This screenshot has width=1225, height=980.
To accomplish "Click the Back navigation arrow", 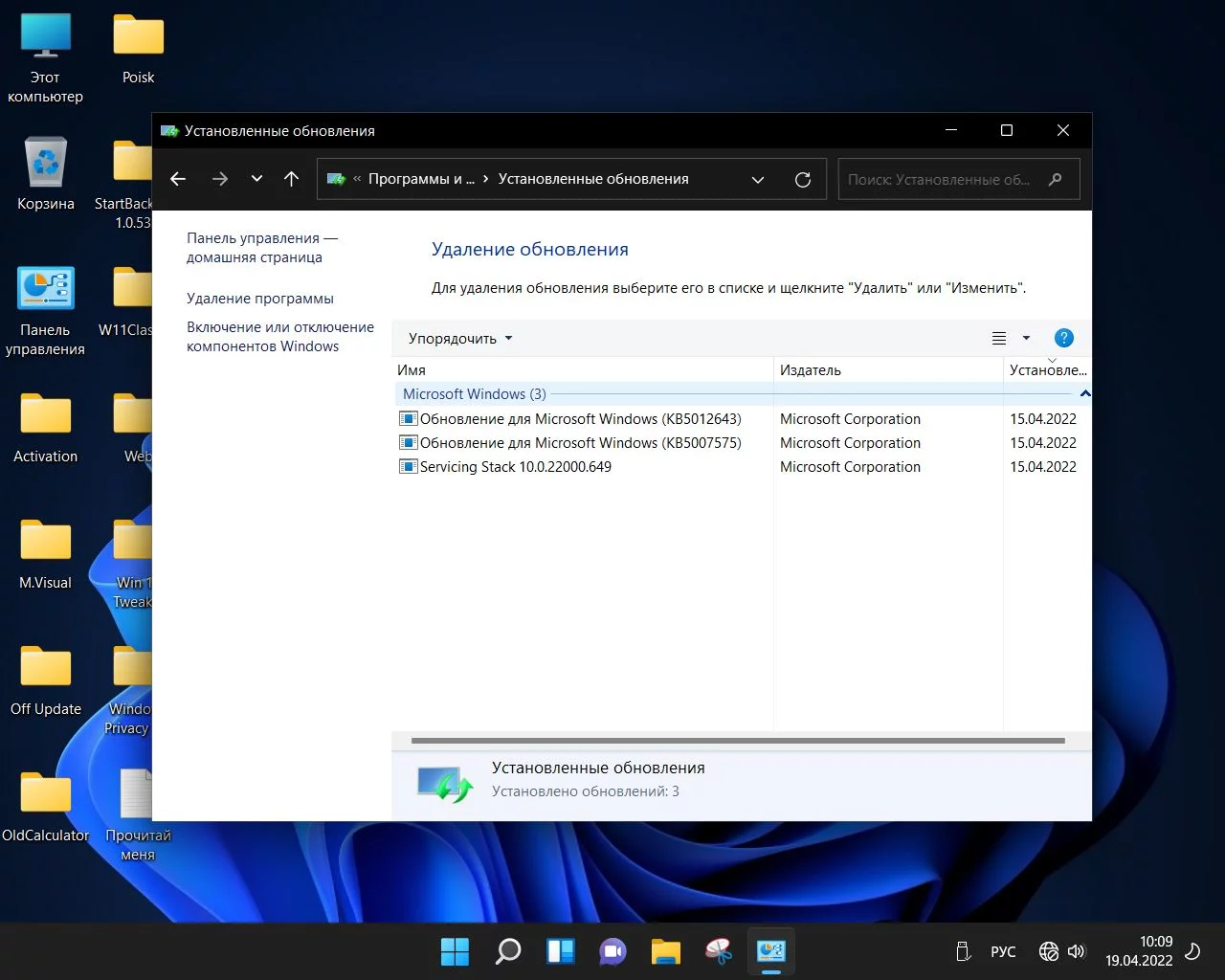I will [x=178, y=179].
